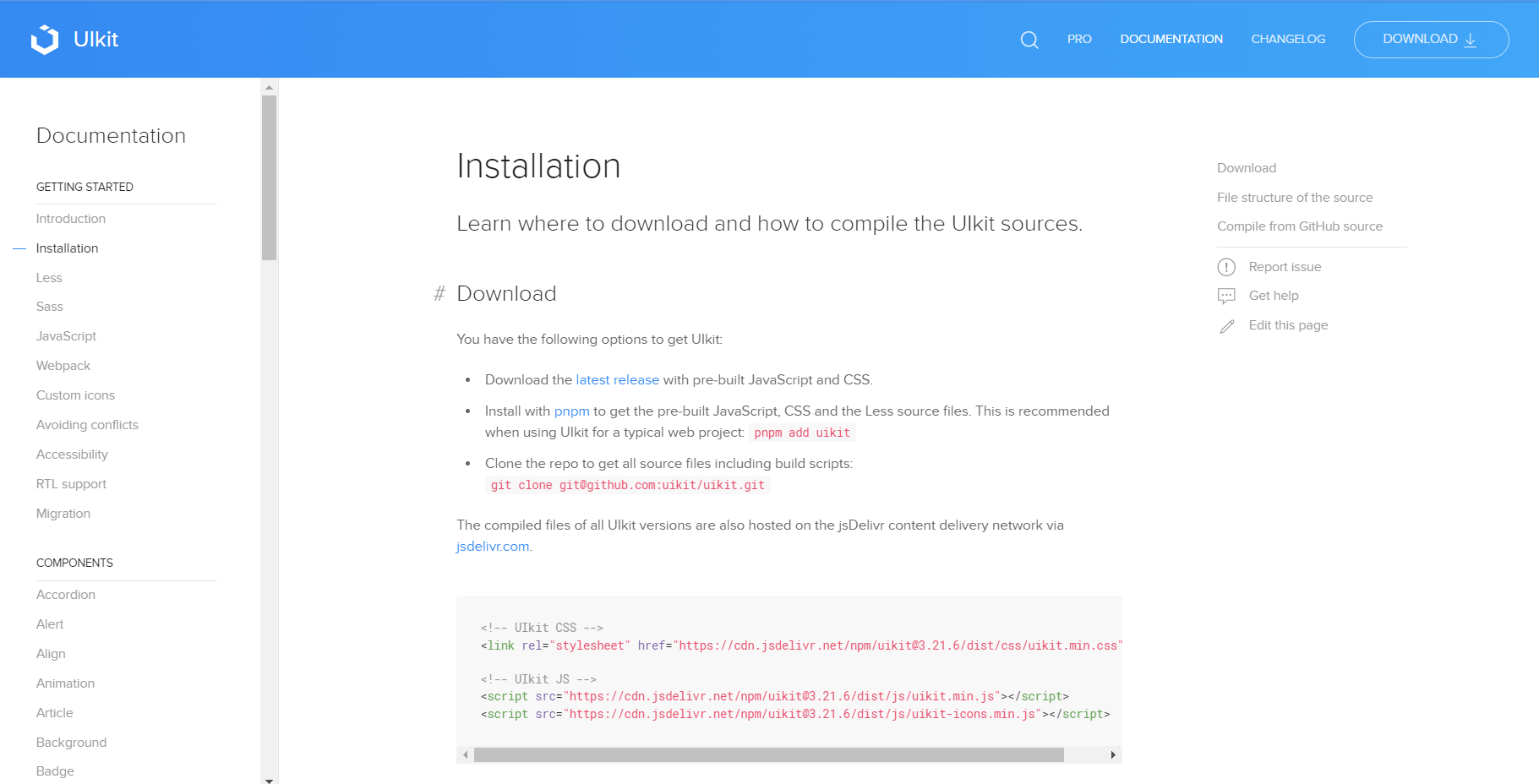Open the search magnifier icon
Screen dimensions: 1539x784
point(1029,40)
